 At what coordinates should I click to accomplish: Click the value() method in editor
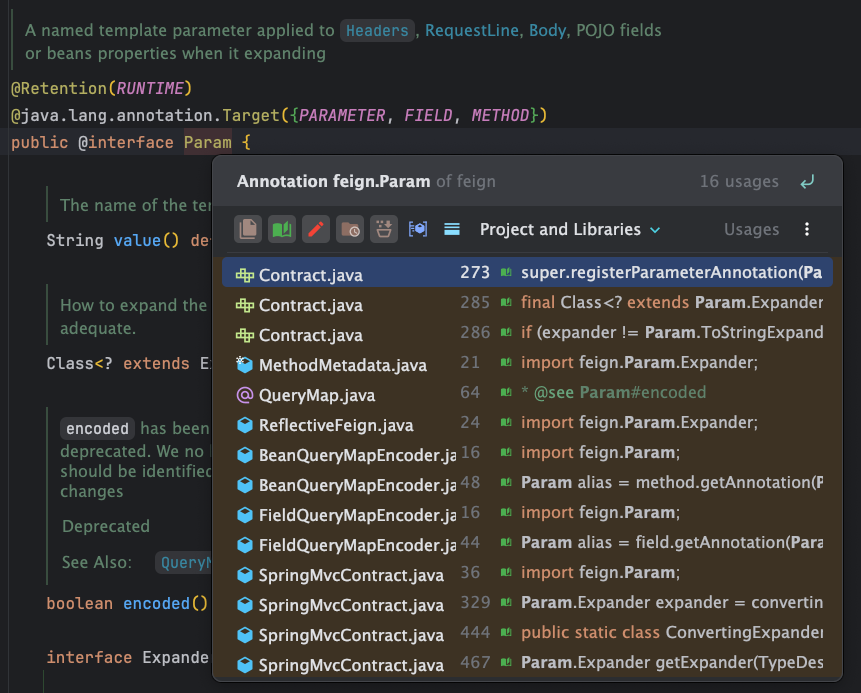(x=146, y=241)
